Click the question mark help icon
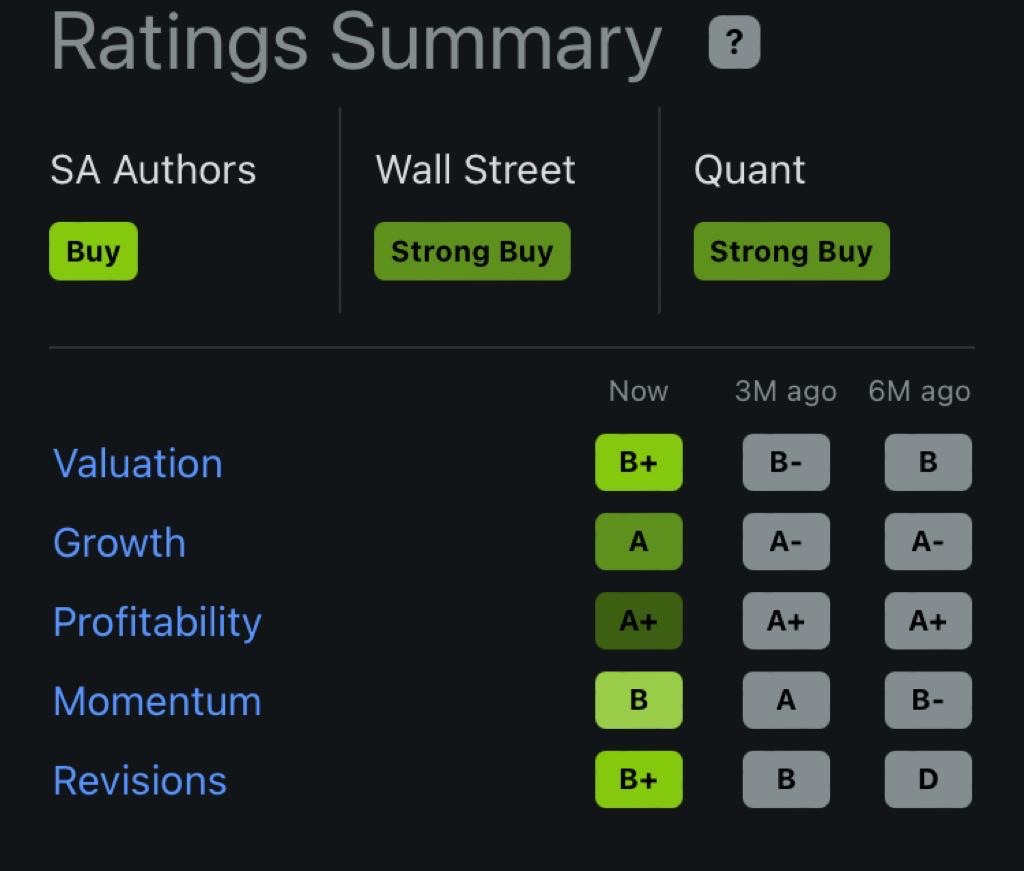This screenshot has height=871, width=1024. pos(734,44)
